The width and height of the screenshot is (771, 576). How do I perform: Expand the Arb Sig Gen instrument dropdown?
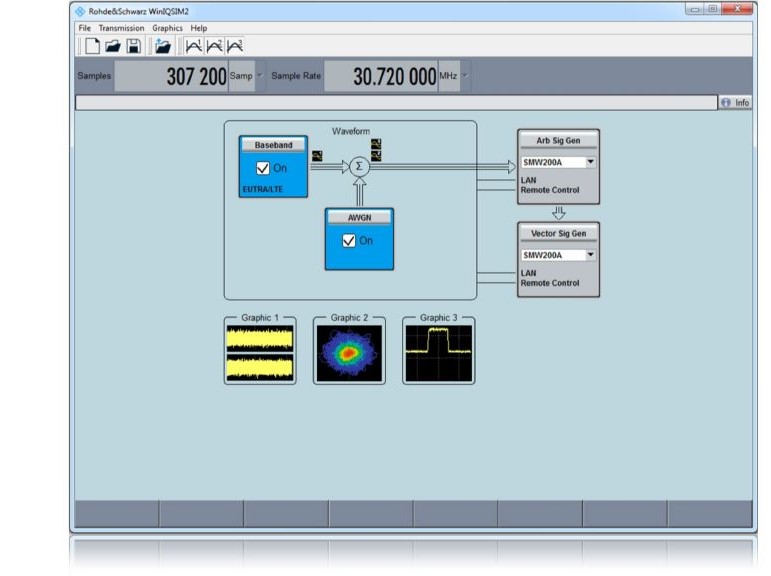591,162
